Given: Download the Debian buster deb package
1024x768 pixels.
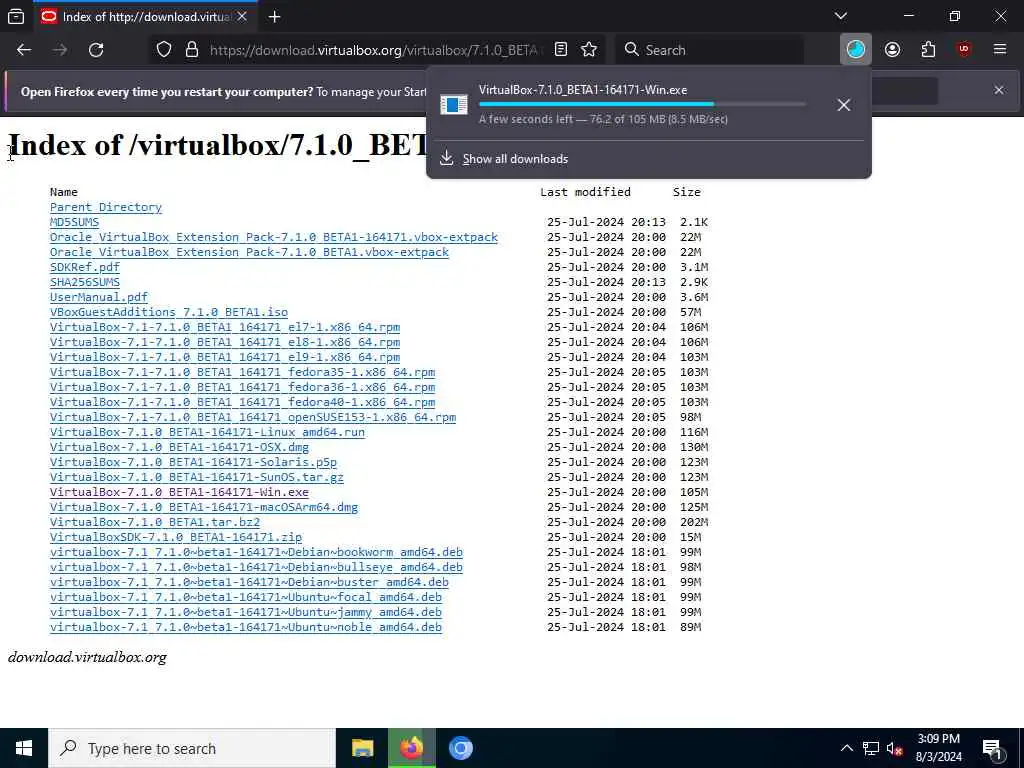Looking at the screenshot, I should tap(249, 583).
